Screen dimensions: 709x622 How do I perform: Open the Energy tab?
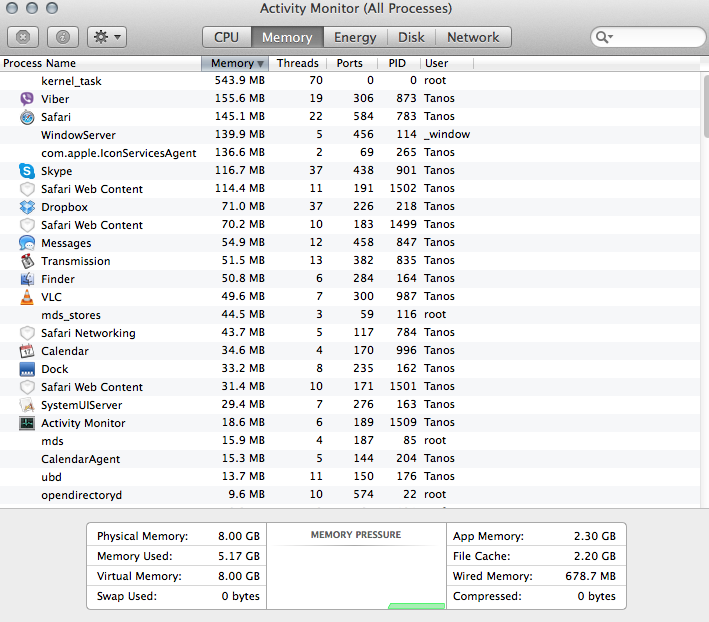click(x=355, y=37)
